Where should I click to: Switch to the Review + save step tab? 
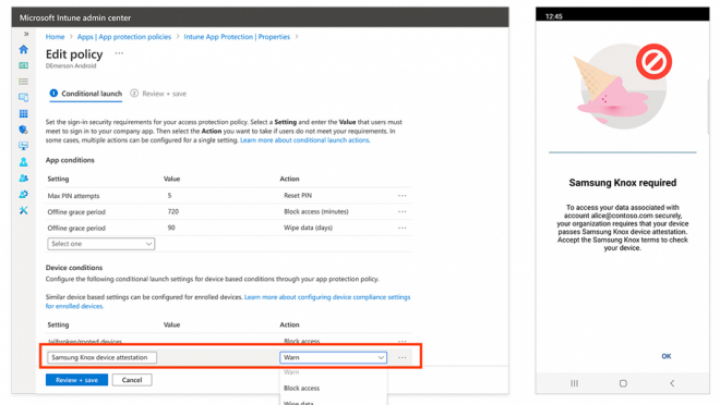(158, 94)
